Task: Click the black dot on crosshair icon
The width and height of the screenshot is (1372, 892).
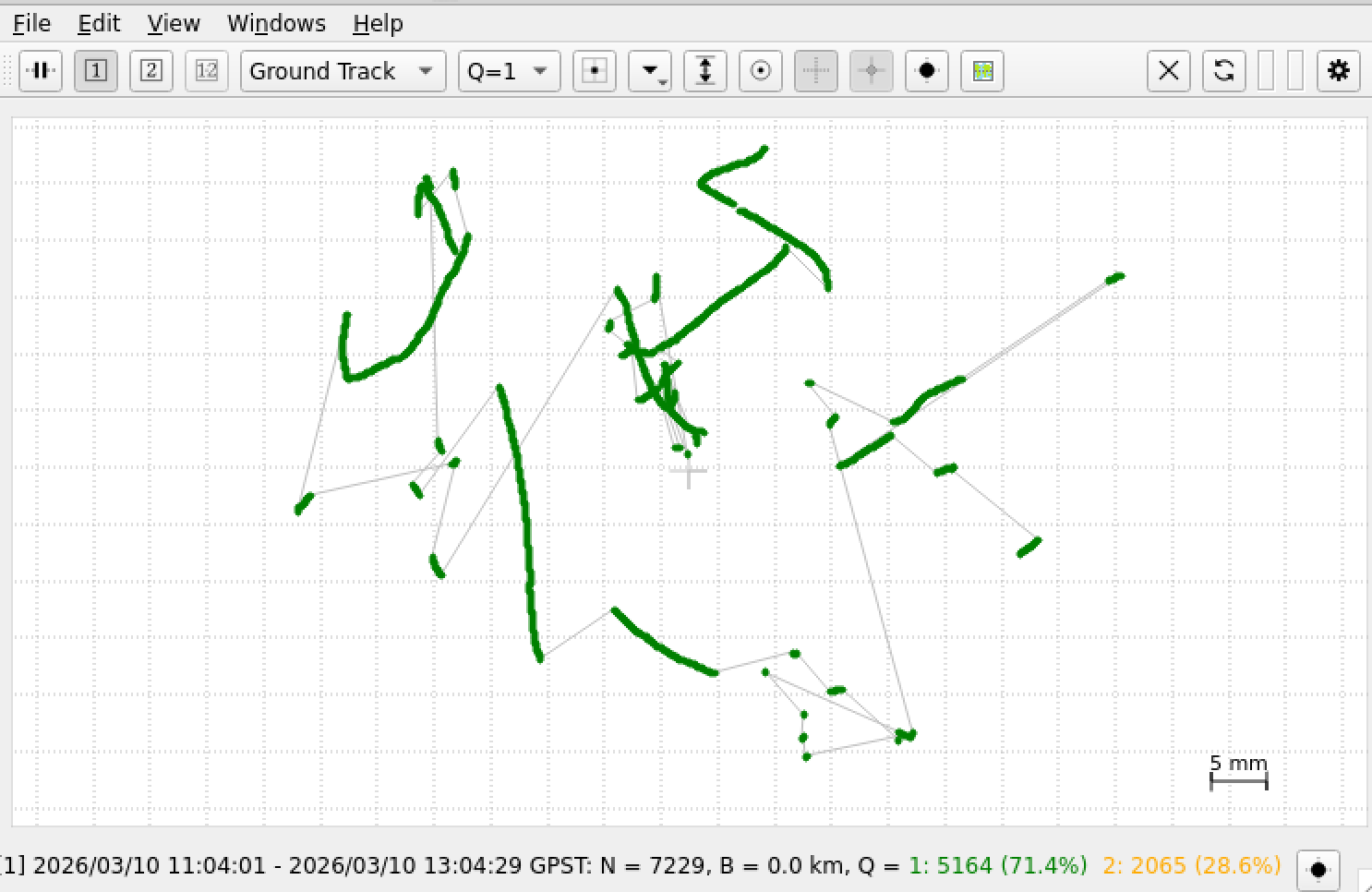Action: click(x=927, y=71)
